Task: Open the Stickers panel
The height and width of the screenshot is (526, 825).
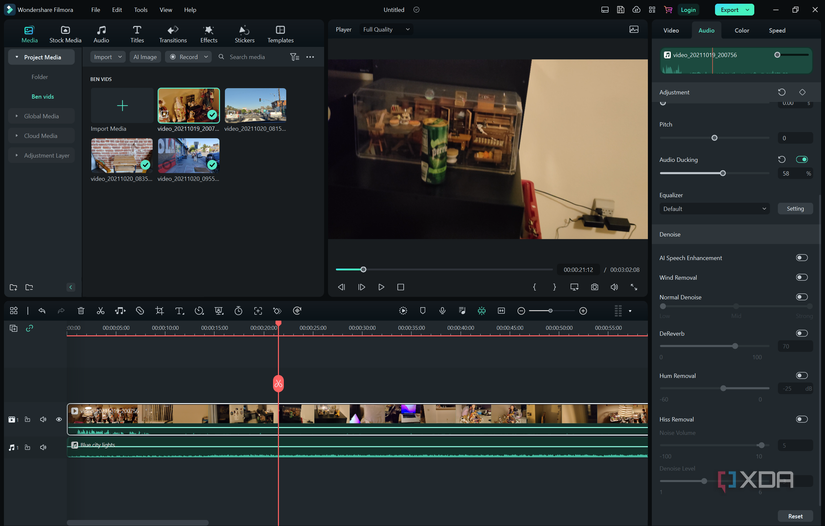Action: click(x=244, y=34)
